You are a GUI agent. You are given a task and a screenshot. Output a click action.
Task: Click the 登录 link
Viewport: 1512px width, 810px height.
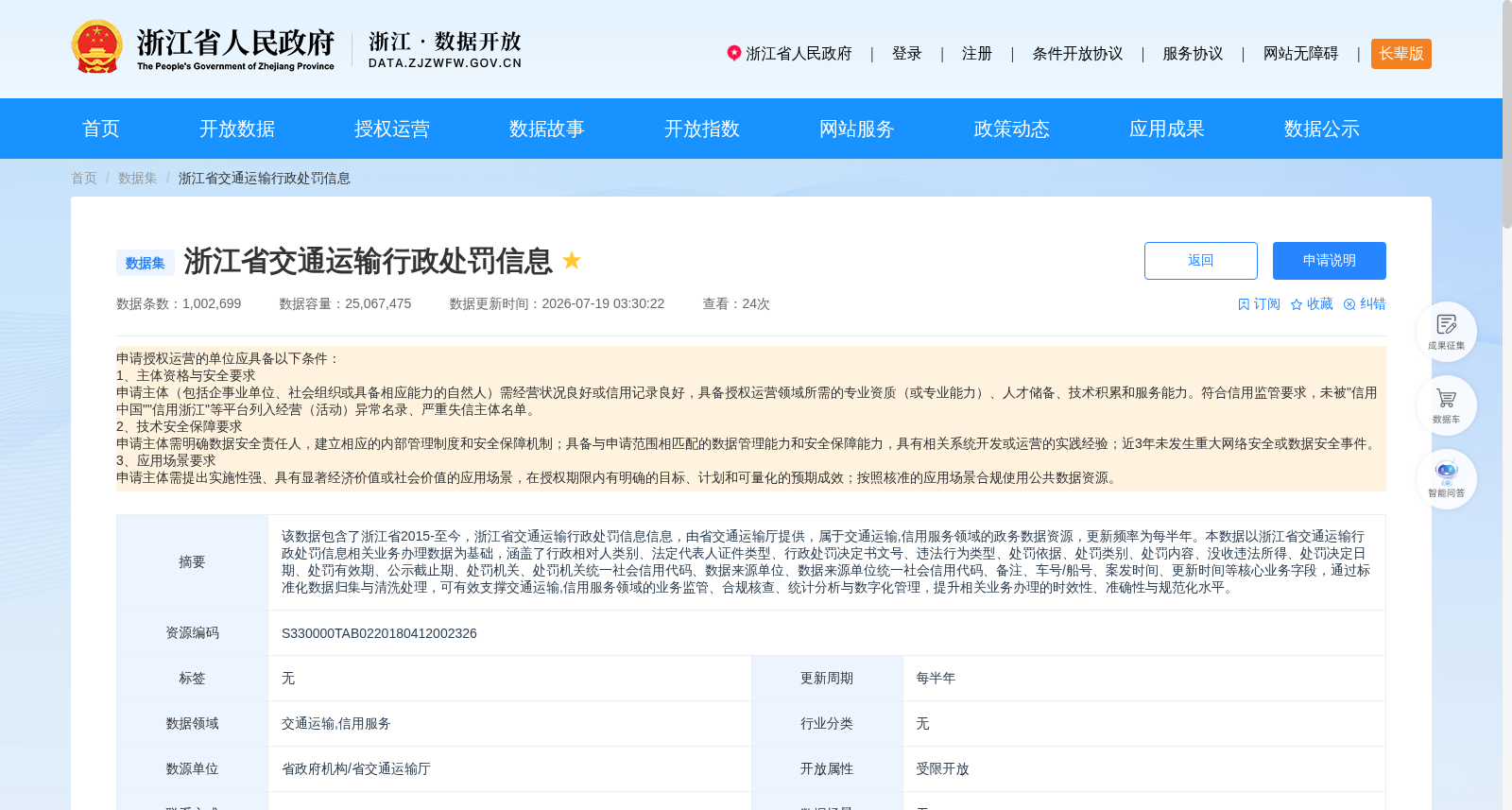[x=907, y=54]
